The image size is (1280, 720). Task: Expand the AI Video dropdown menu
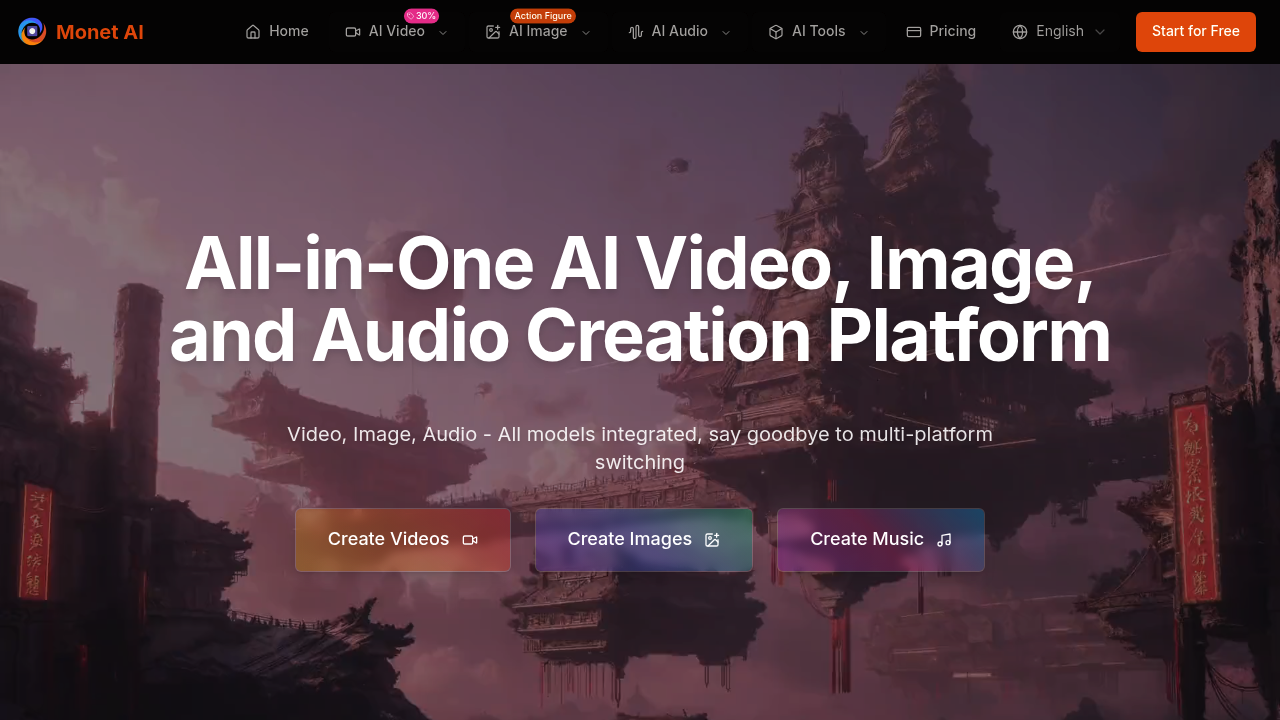click(441, 32)
